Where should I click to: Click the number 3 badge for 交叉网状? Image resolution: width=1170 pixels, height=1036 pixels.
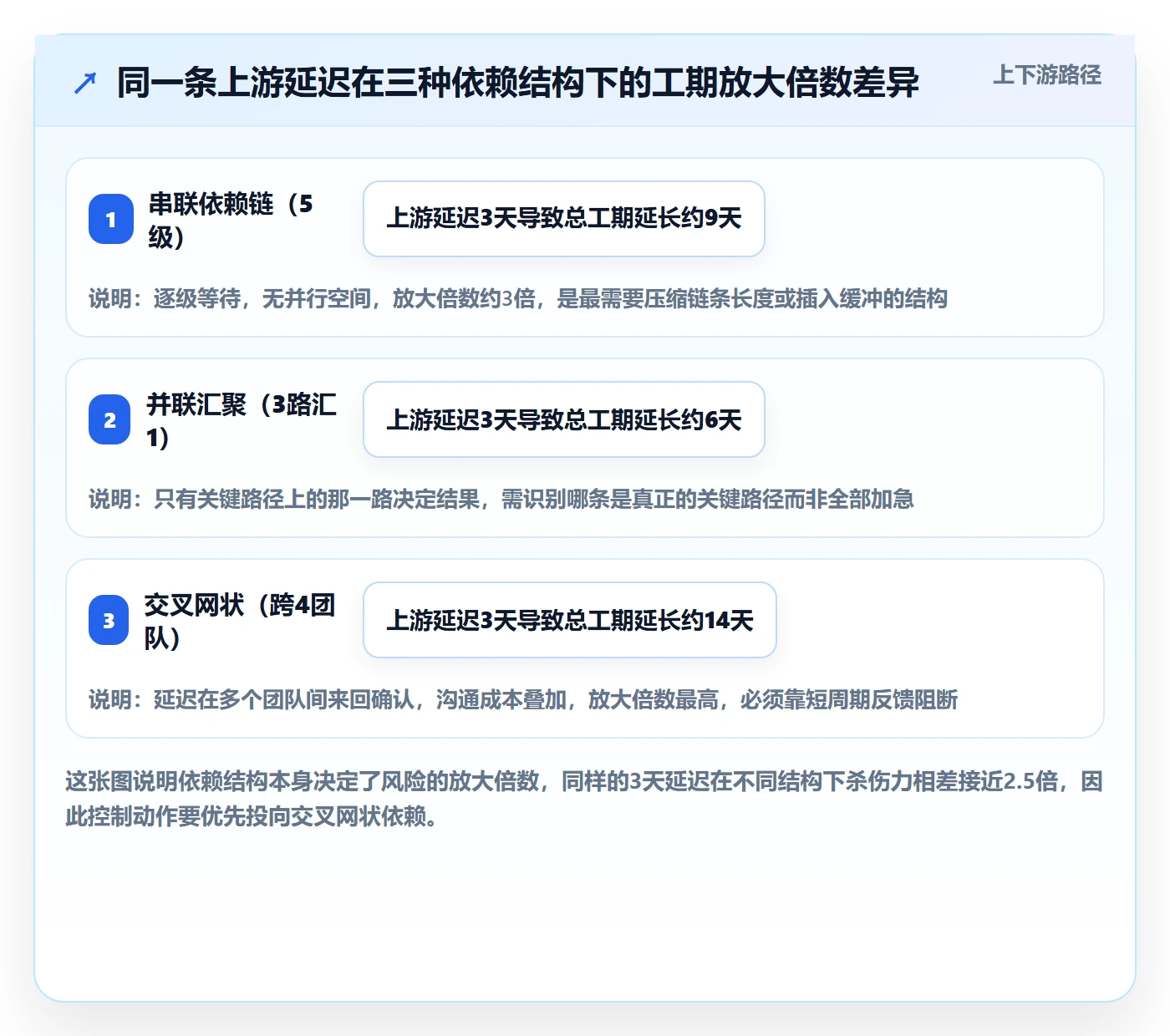pos(109,620)
